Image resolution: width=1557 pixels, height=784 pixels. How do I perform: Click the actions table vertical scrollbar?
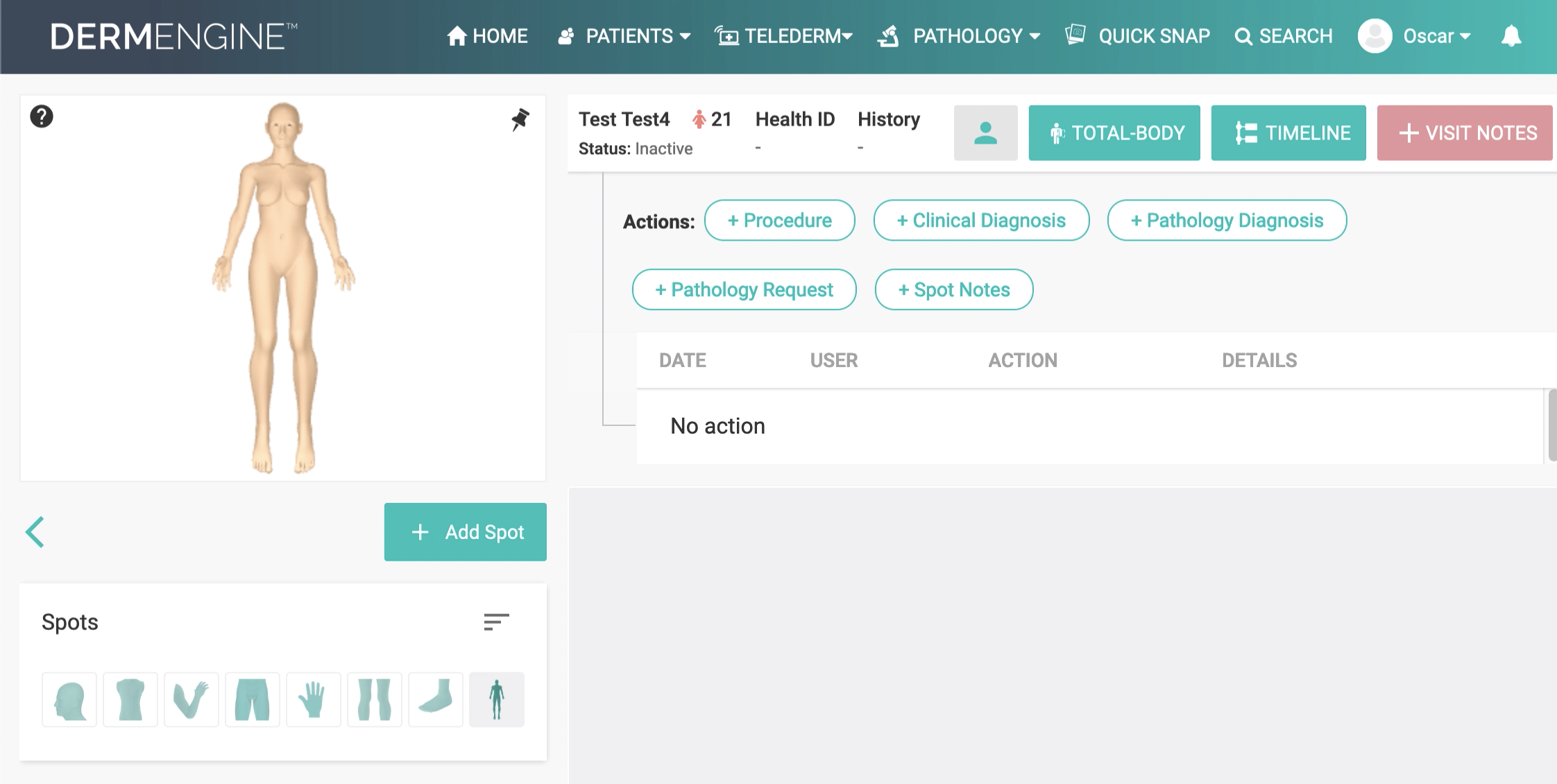tap(1552, 425)
